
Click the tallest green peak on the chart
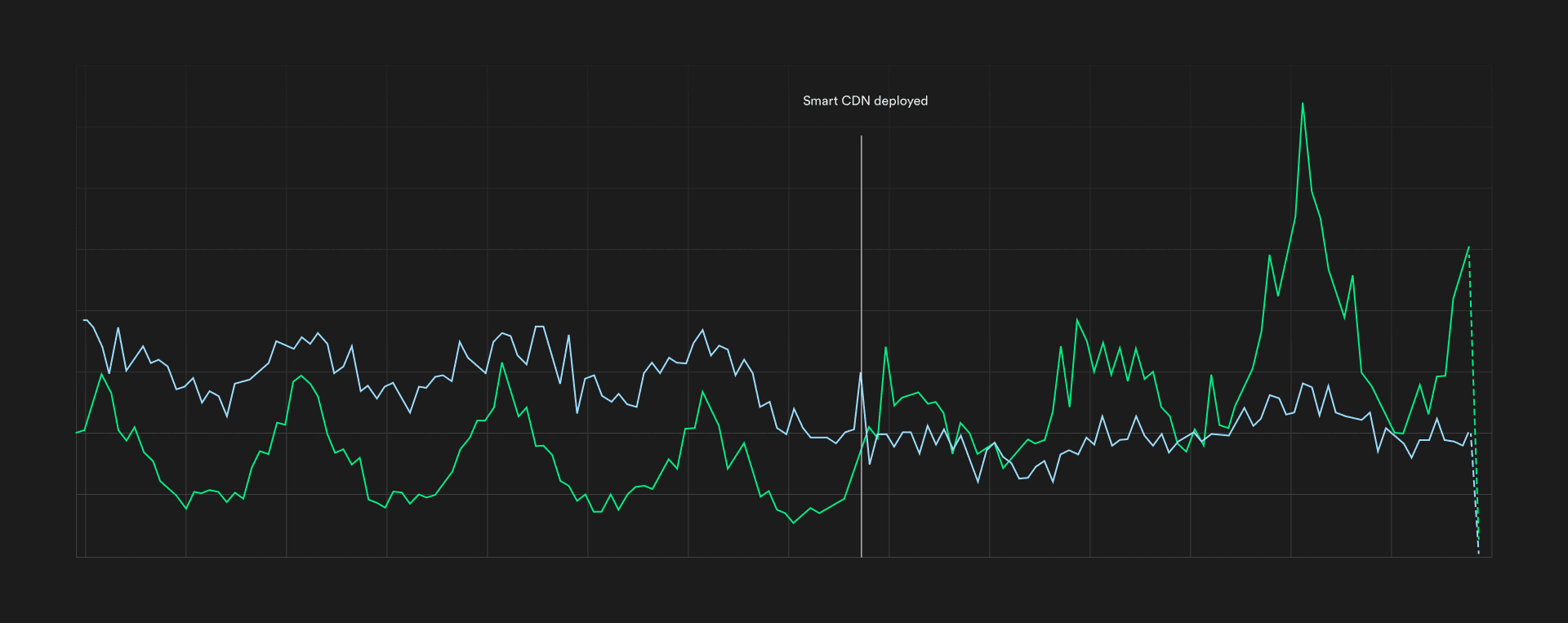(x=1303, y=104)
